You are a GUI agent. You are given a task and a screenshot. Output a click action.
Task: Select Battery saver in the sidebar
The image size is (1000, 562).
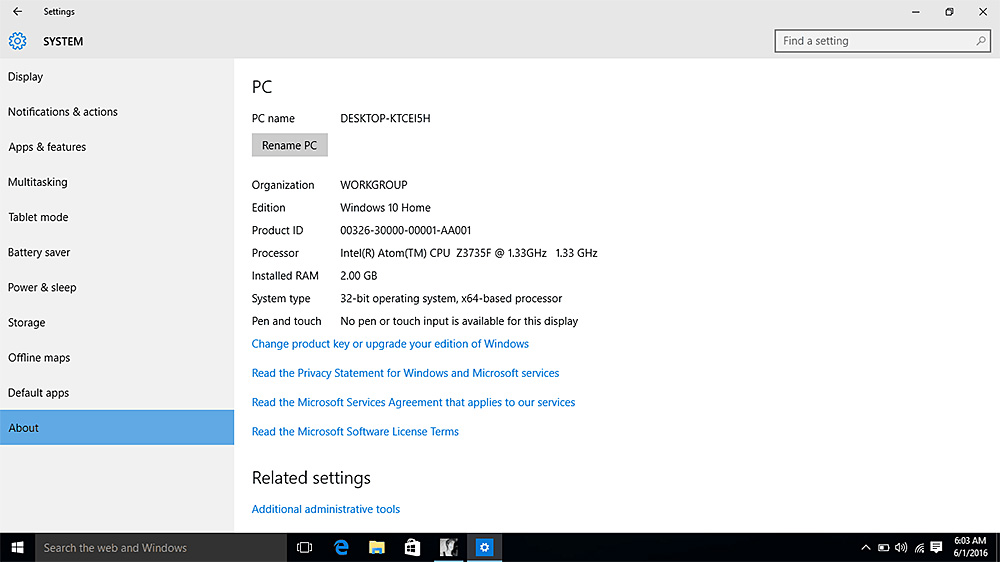[x=117, y=252]
